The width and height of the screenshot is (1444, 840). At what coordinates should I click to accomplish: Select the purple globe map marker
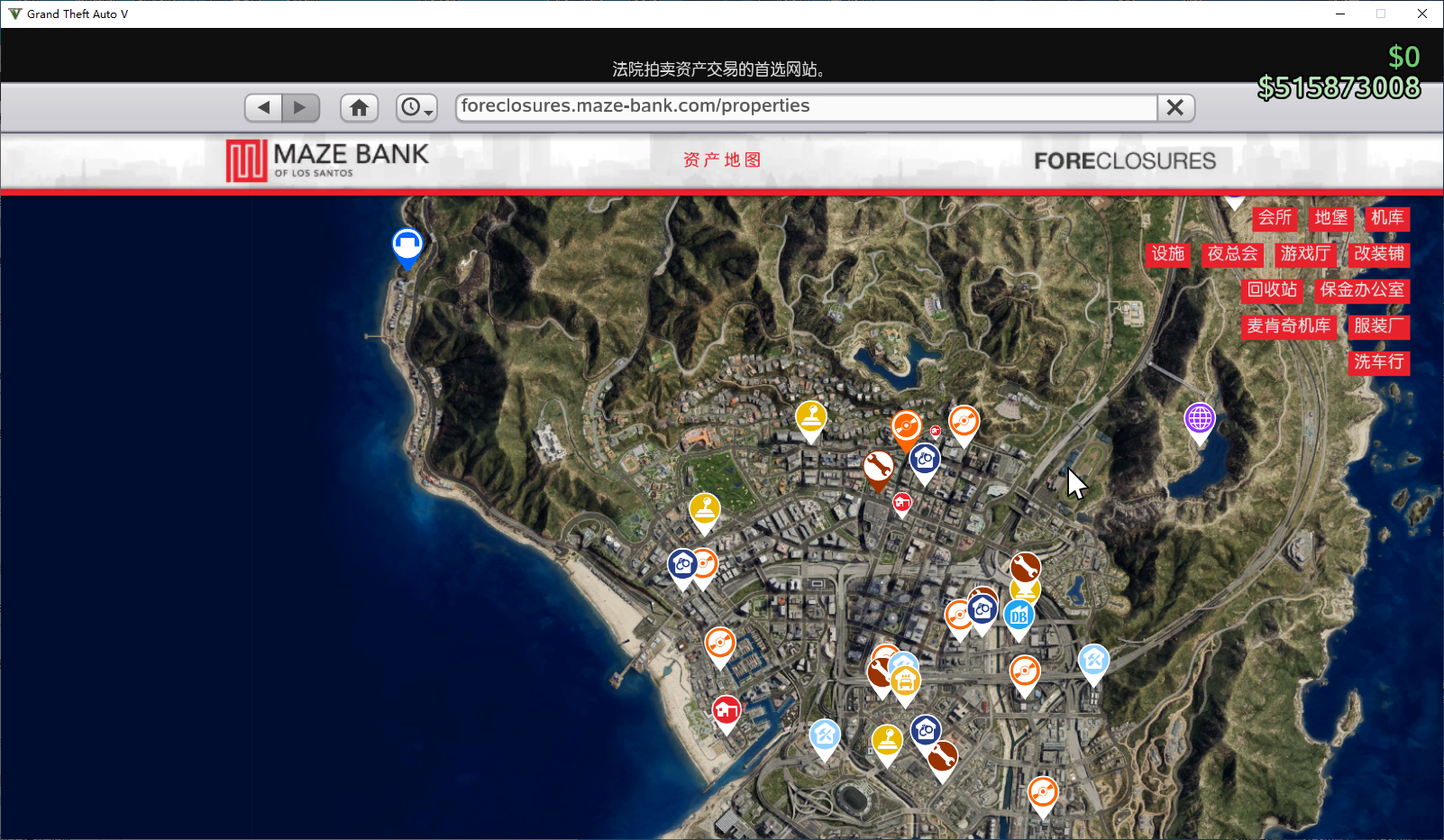point(1200,420)
